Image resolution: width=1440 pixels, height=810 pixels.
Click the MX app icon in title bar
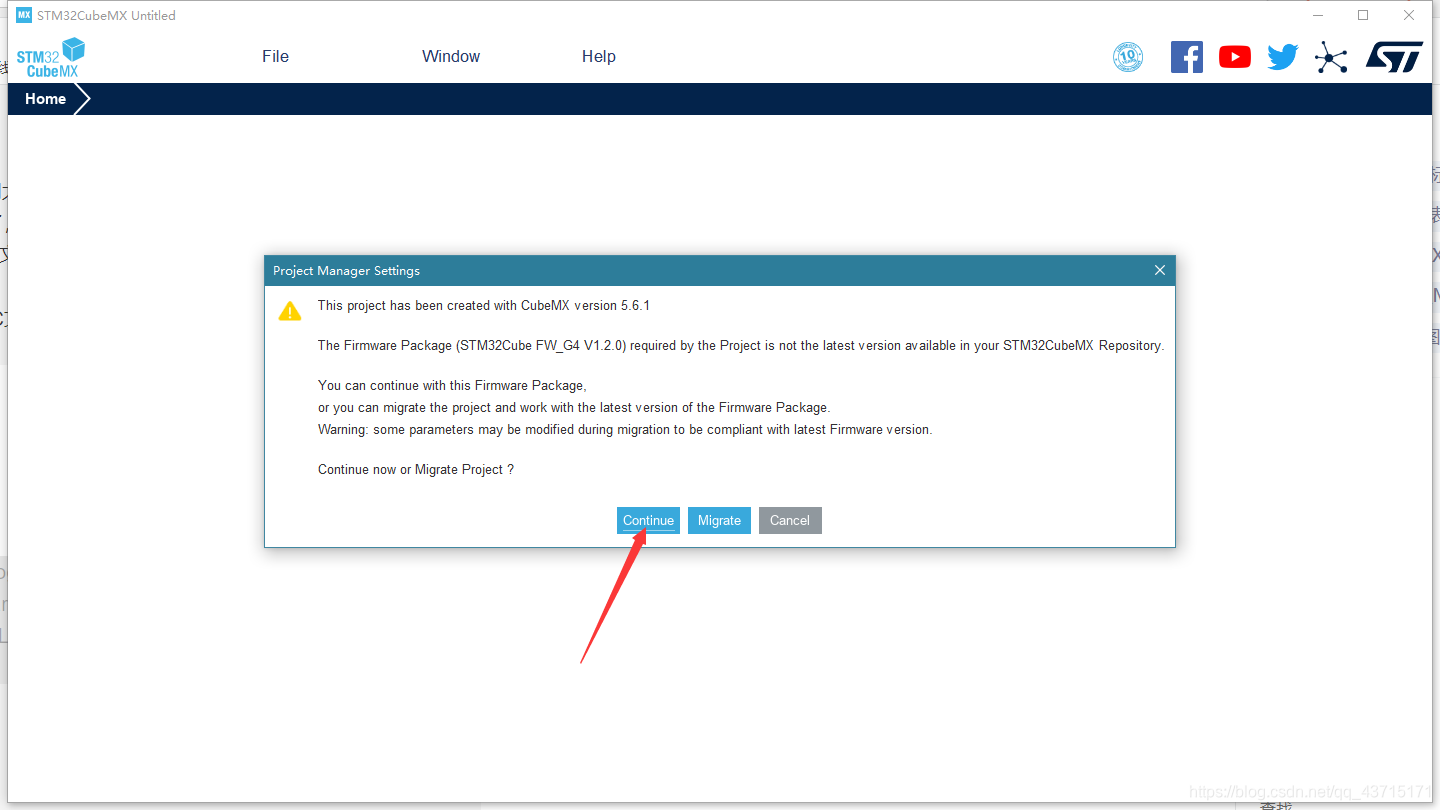(24, 15)
